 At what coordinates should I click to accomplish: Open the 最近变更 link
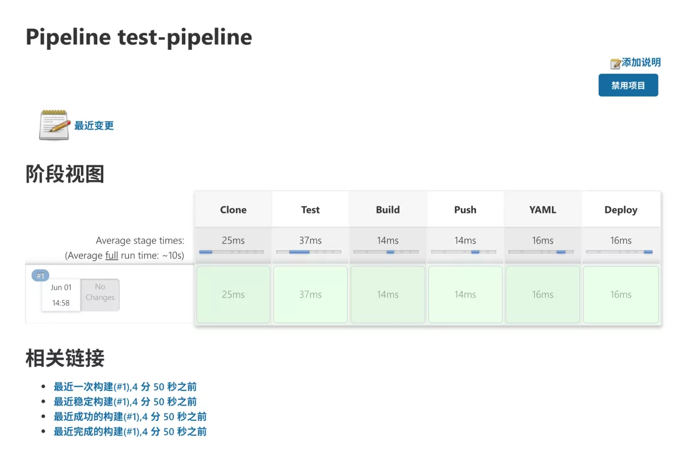[94, 126]
